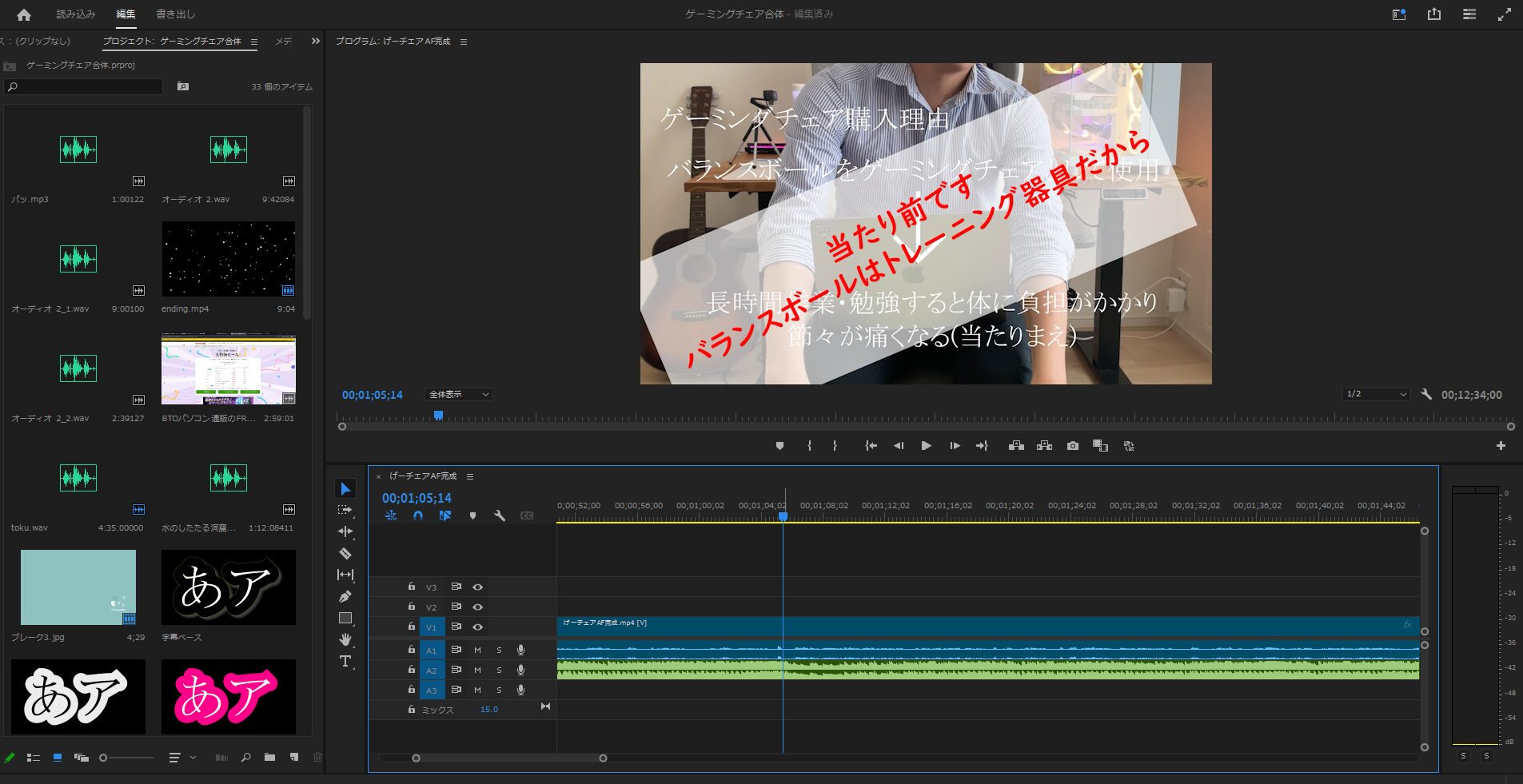Open プロジェクト: ゲーミングチェア合体 panel tab
Viewport: 1523px width, 784px height.
click(172, 42)
